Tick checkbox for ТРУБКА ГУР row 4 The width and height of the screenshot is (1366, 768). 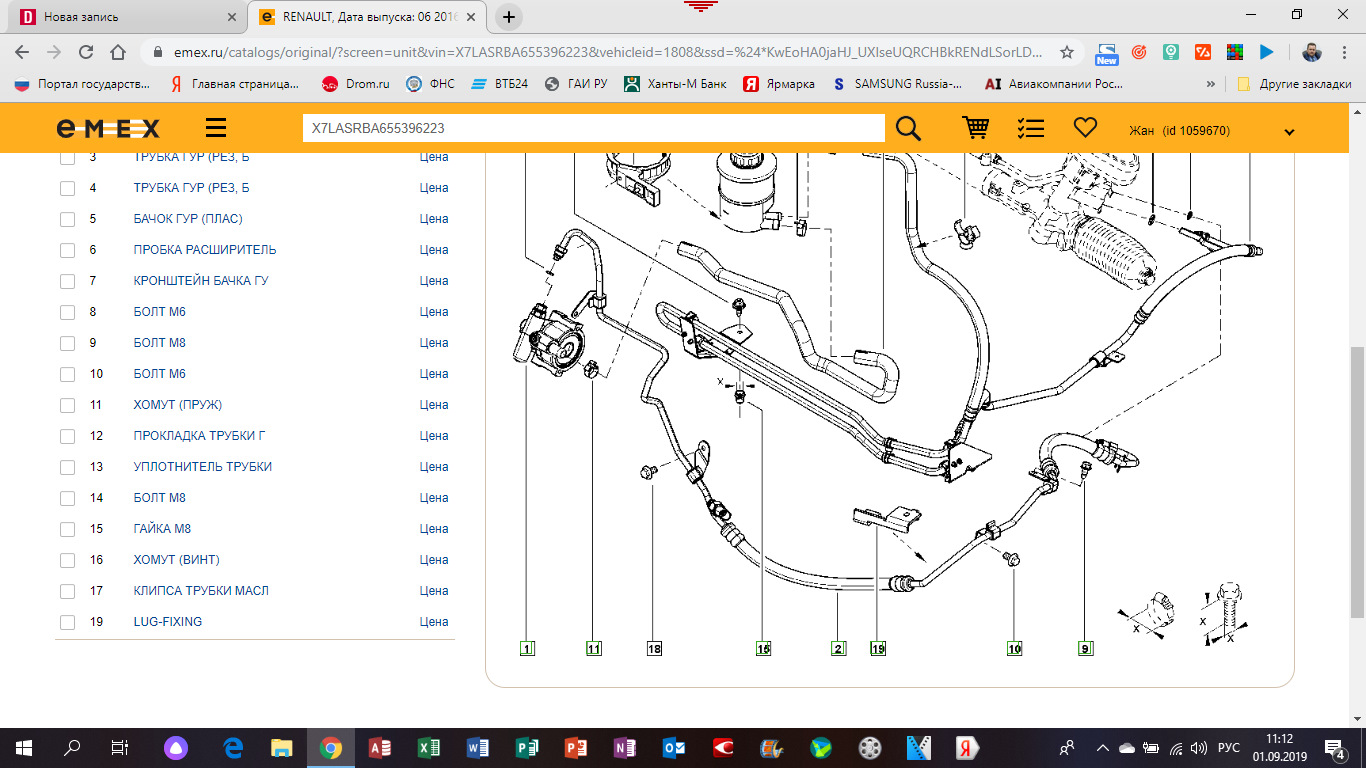(x=67, y=188)
